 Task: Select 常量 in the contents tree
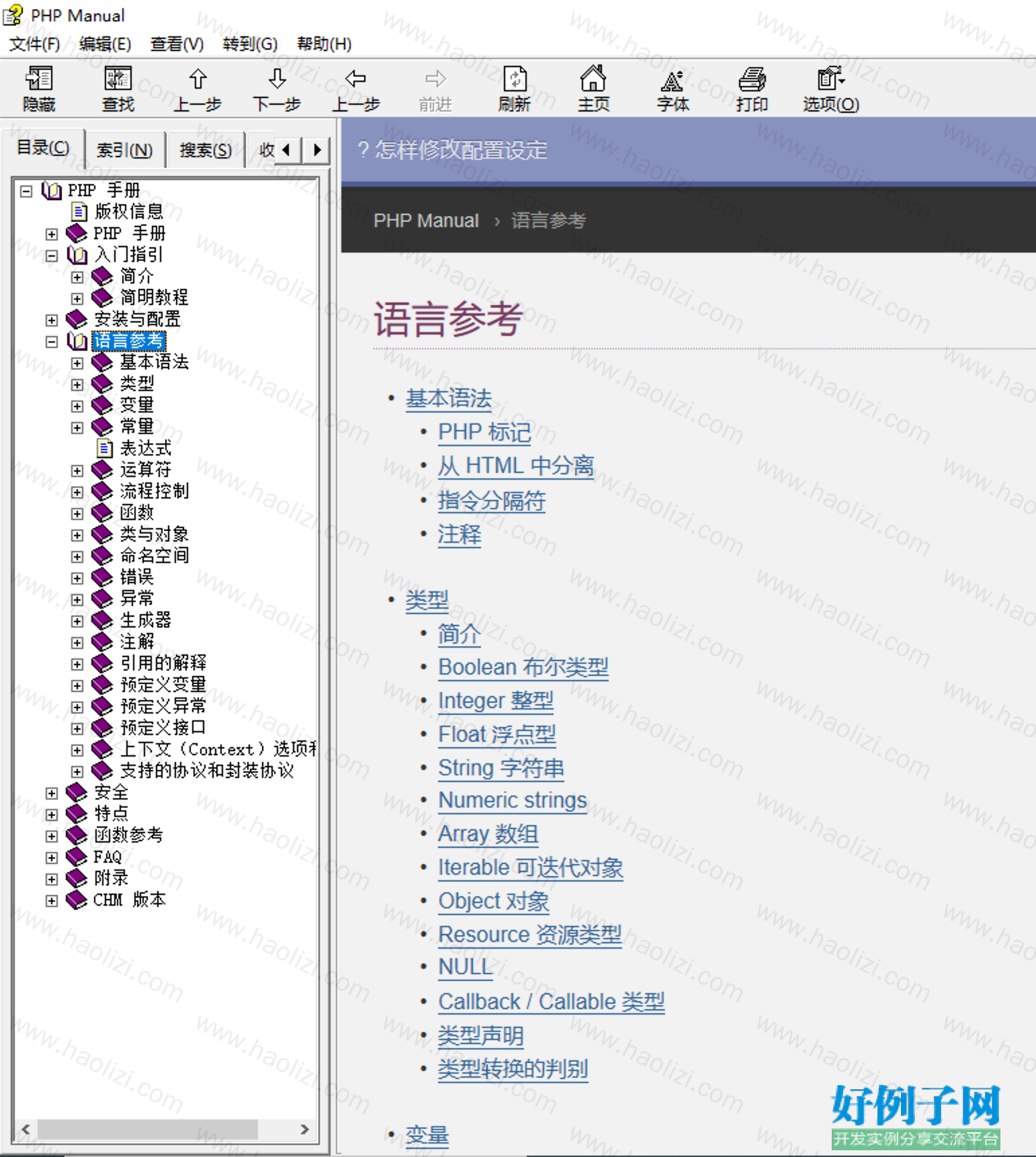tap(137, 427)
